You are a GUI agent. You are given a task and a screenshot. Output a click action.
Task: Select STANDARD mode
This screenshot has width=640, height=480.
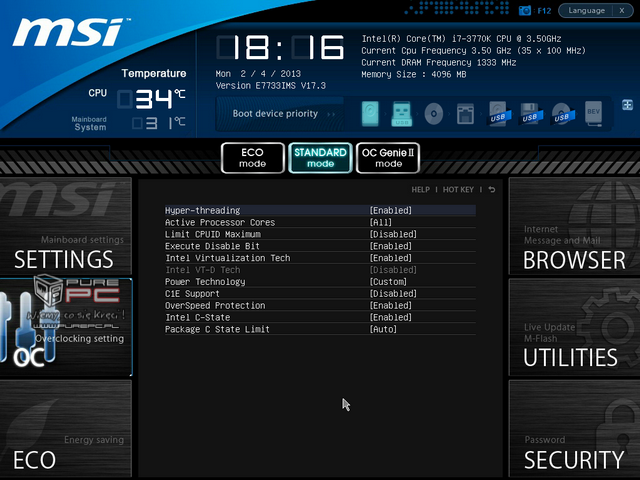pyautogui.click(x=320, y=158)
